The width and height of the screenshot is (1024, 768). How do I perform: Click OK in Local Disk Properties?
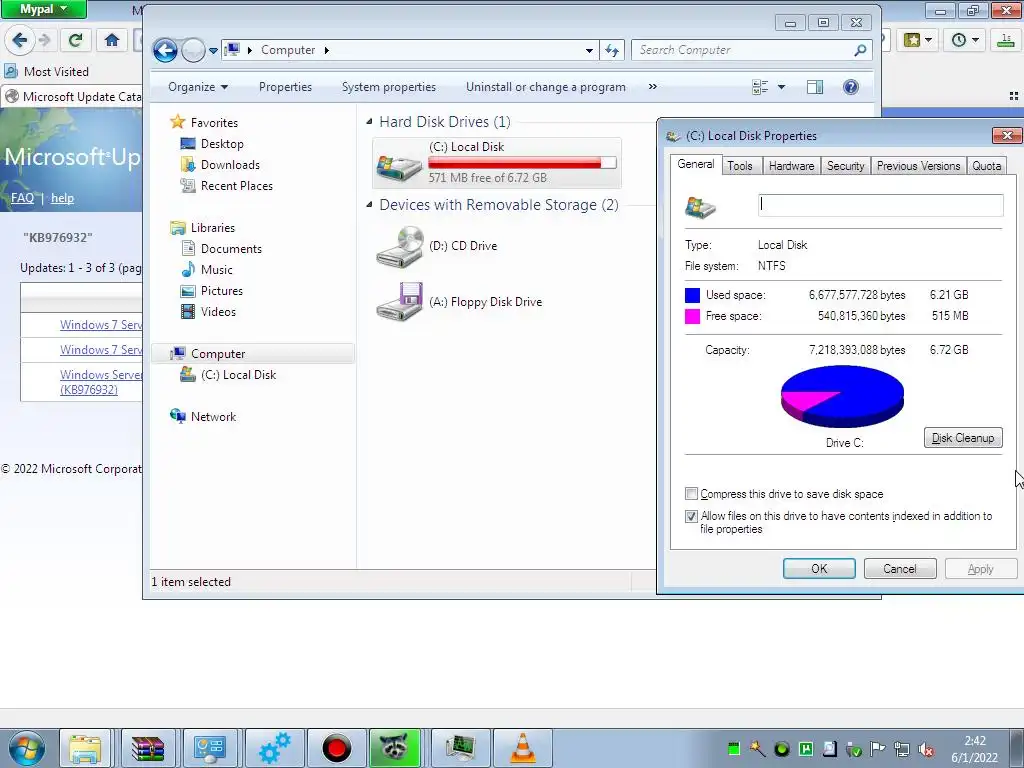(819, 569)
